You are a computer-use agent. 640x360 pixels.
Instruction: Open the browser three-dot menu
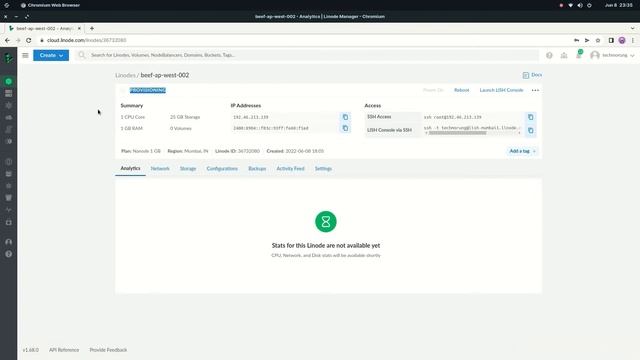(633, 40)
